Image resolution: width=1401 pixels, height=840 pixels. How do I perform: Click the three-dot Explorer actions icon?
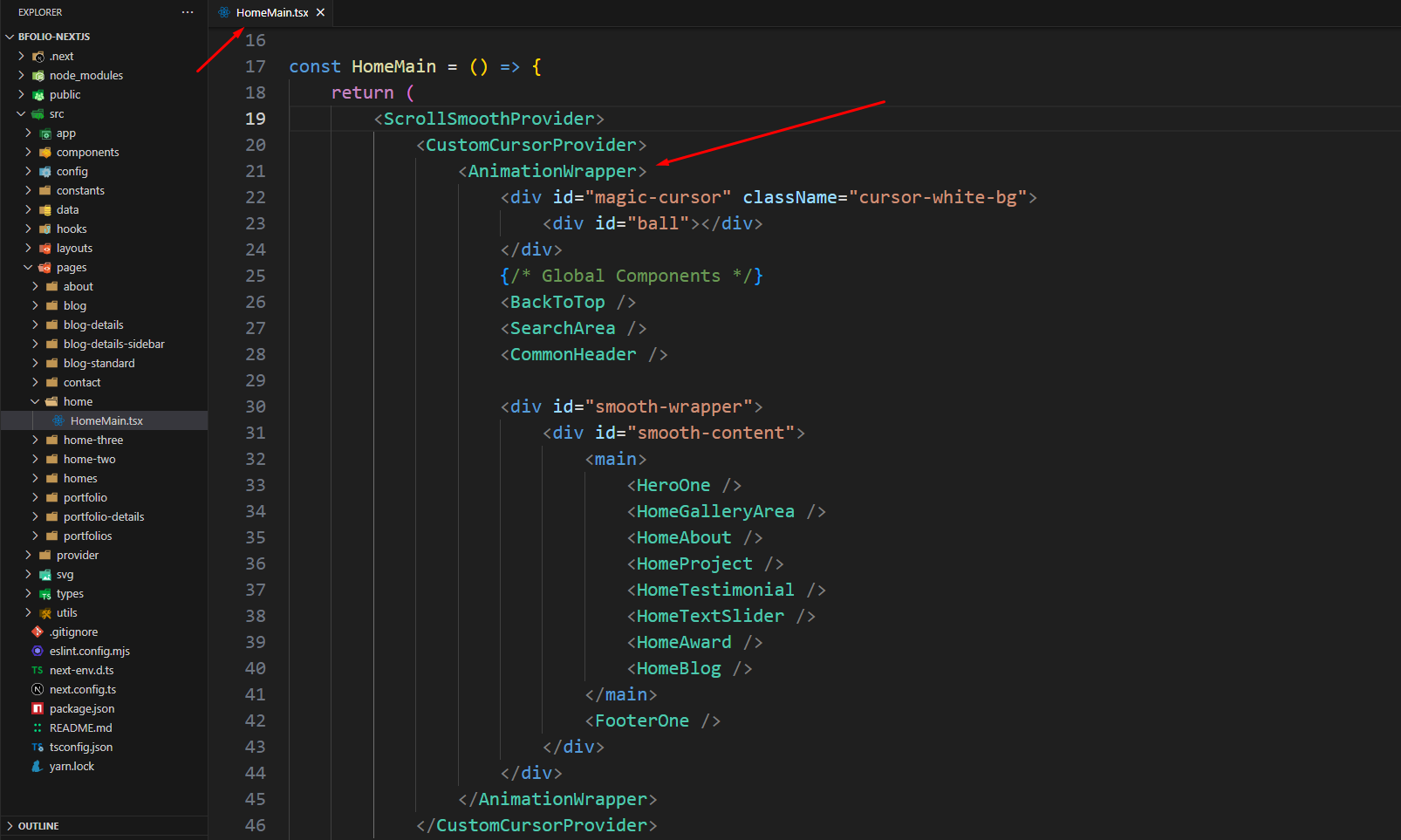pyautogui.click(x=187, y=12)
